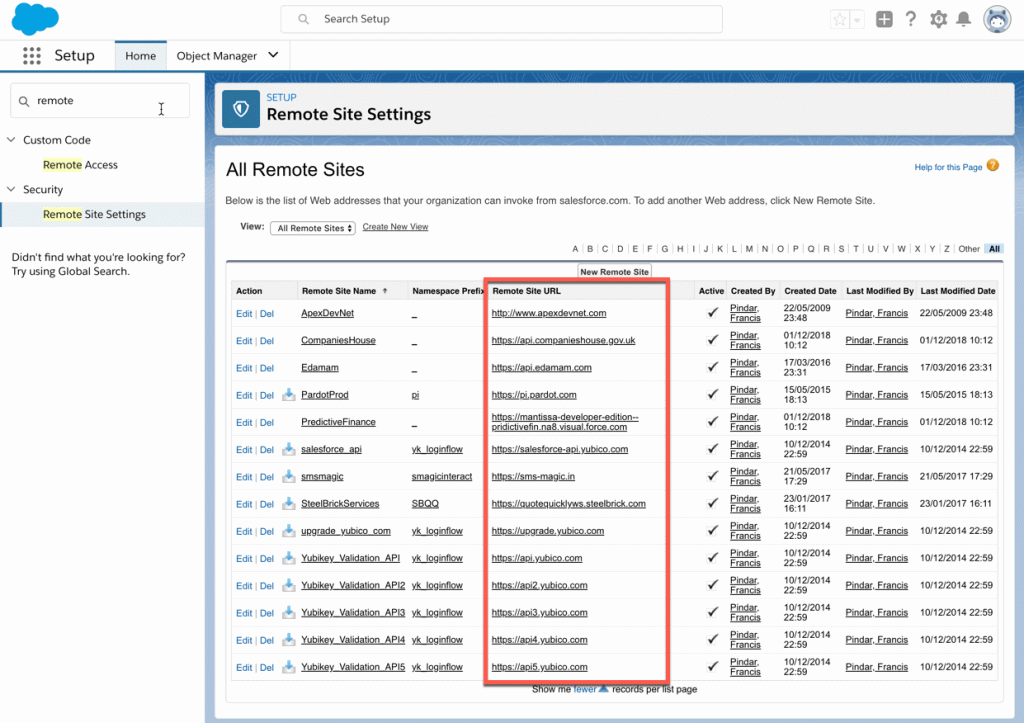Switch to the Home tab
The image size is (1024, 723).
tap(140, 55)
